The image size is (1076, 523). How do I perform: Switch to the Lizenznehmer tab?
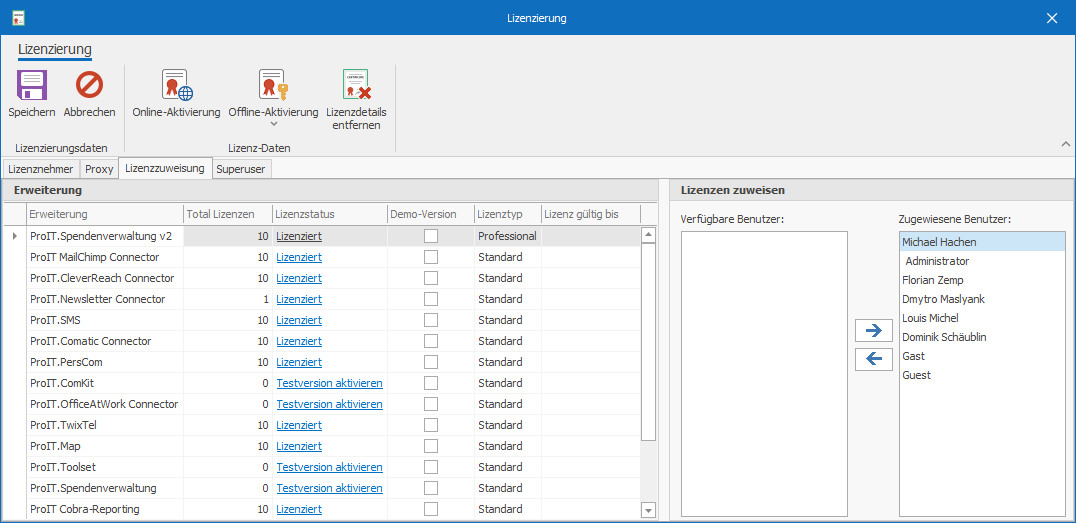tap(40, 169)
